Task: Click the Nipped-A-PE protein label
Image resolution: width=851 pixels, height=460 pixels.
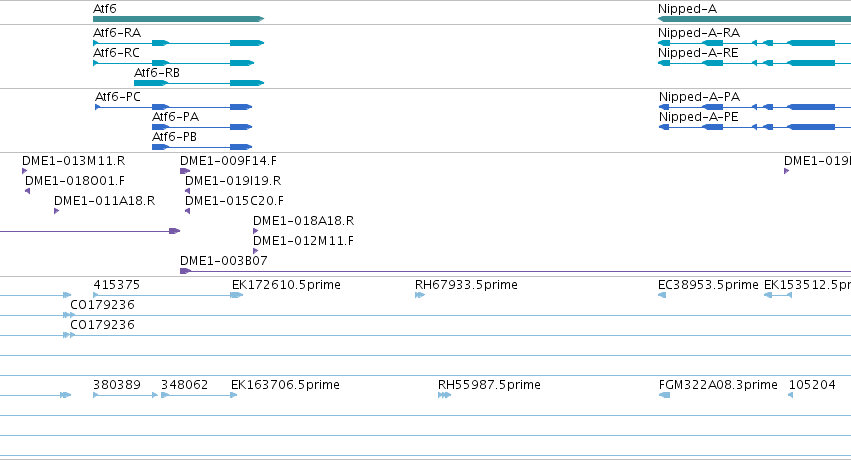Action: coord(698,117)
